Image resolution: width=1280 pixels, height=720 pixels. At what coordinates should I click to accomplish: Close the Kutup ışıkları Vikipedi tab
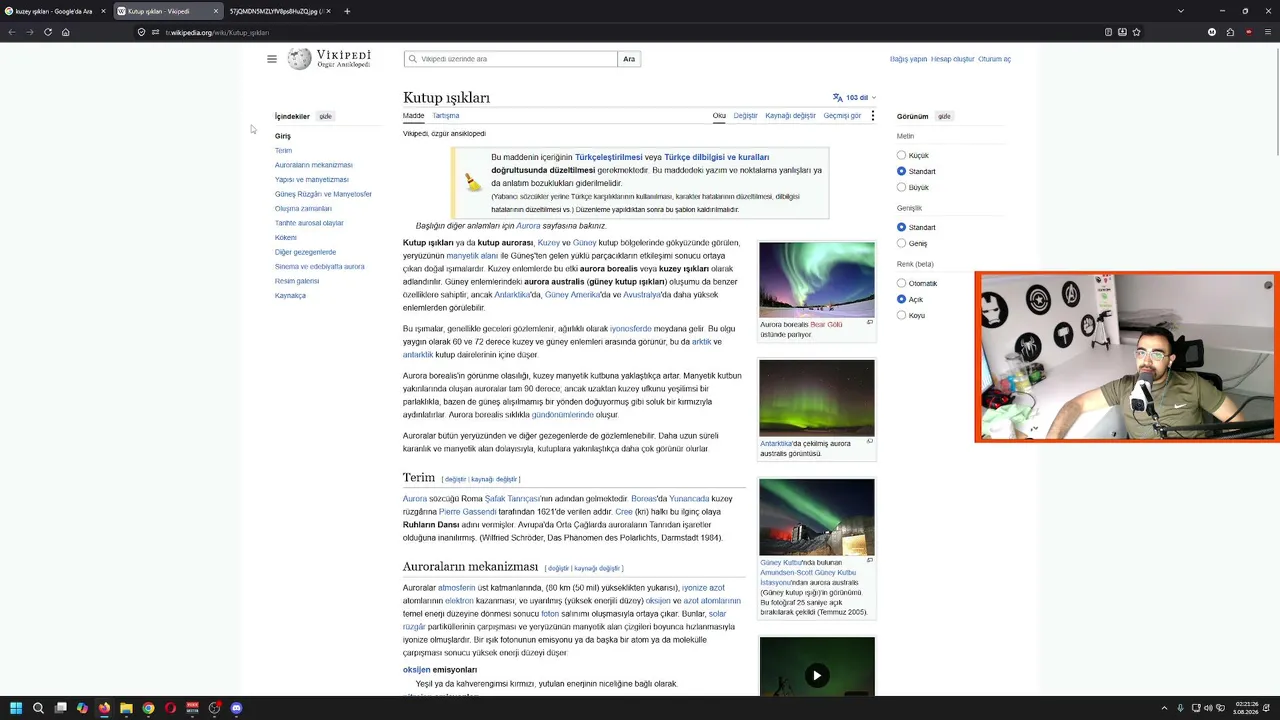[216, 11]
